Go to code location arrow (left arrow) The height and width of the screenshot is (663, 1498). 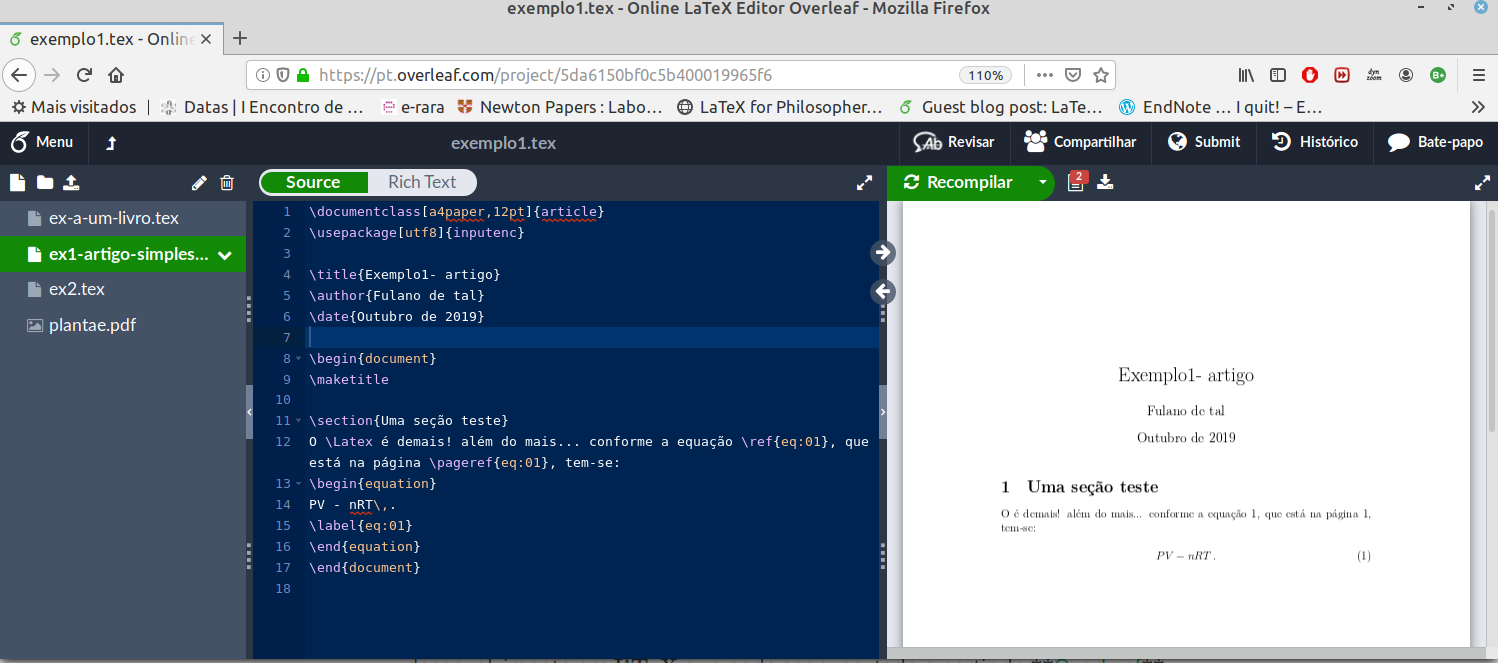(x=883, y=292)
